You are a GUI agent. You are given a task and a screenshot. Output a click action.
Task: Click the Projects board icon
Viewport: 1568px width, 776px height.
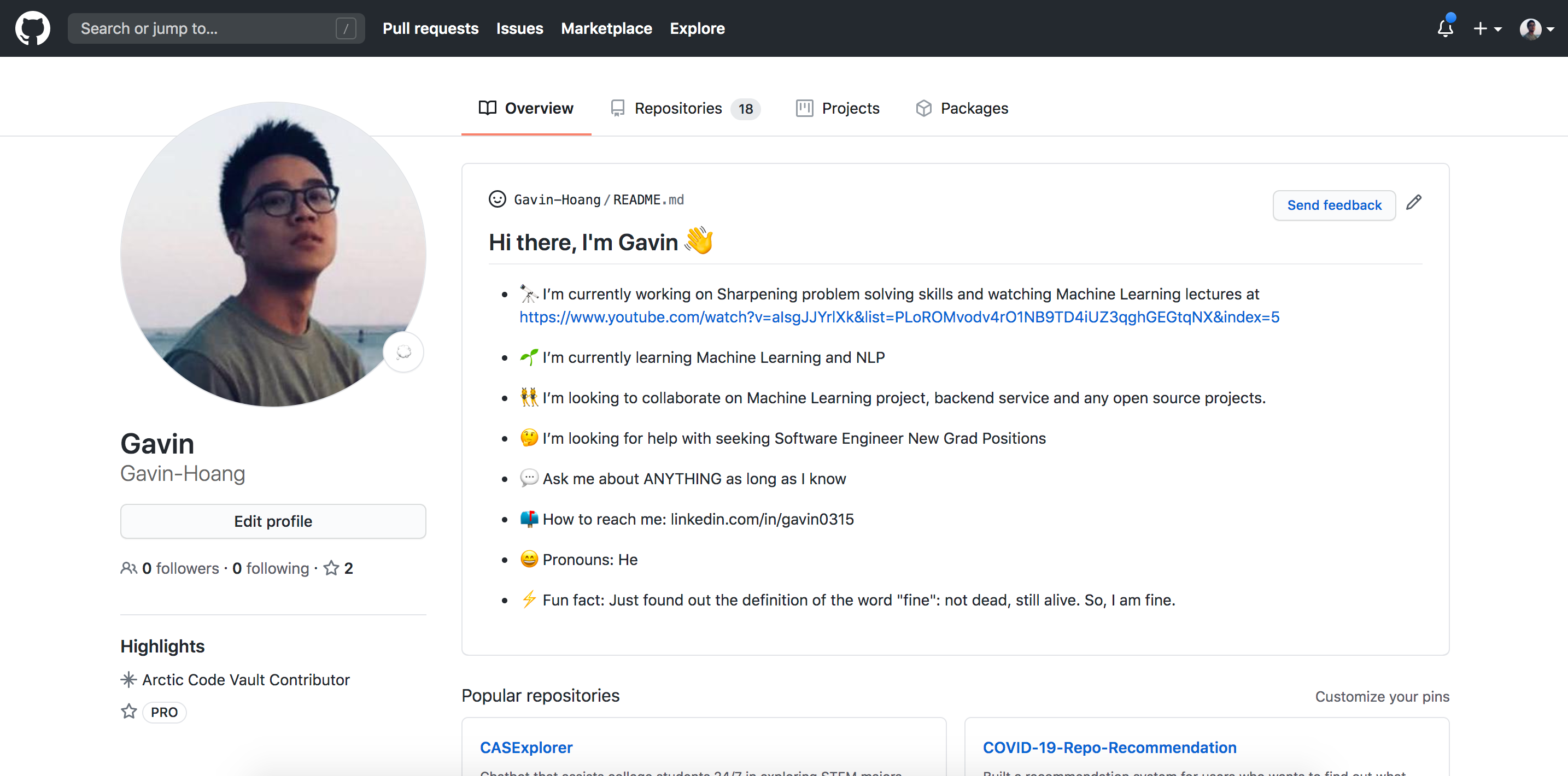point(804,108)
